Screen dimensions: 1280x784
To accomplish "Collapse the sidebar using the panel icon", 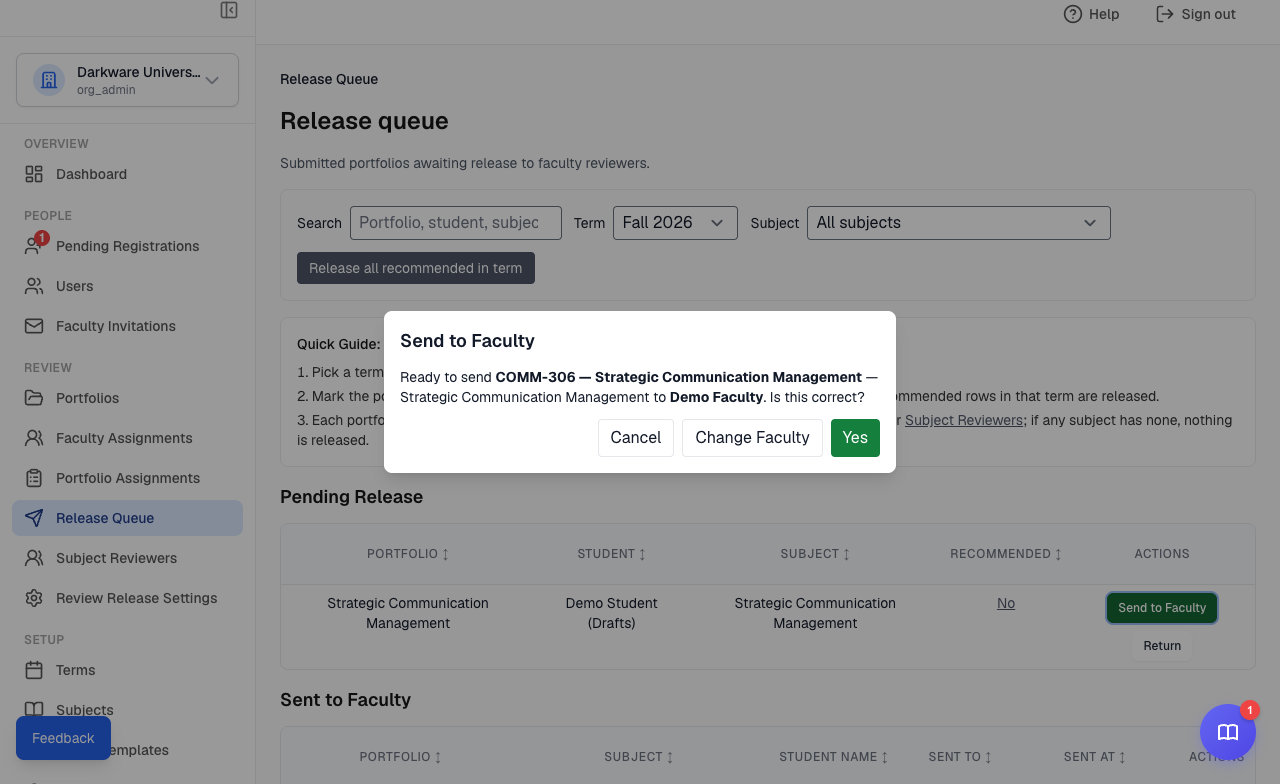I will pyautogui.click(x=229, y=10).
